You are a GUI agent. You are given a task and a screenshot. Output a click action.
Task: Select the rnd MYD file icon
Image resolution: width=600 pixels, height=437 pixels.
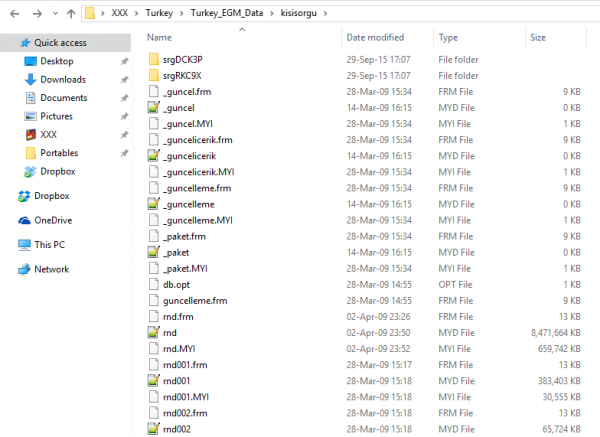coord(153,332)
